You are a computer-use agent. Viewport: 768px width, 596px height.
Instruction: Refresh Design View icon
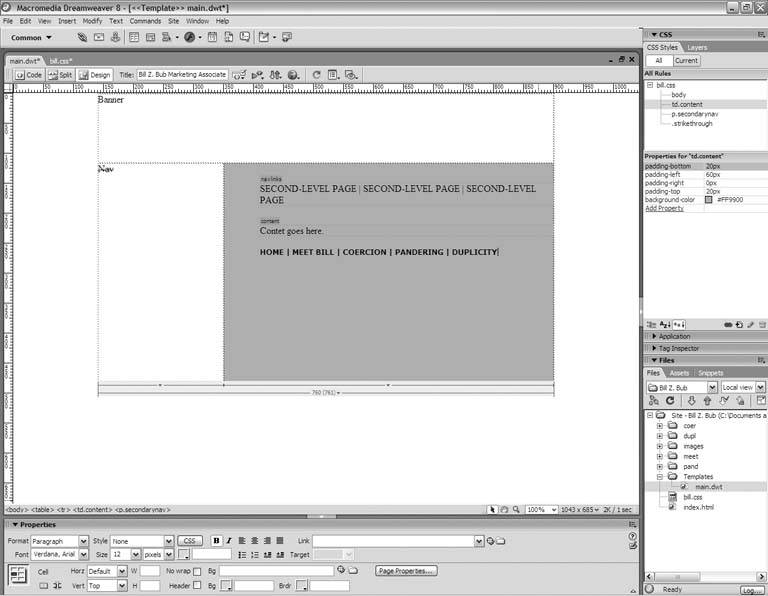point(316,75)
